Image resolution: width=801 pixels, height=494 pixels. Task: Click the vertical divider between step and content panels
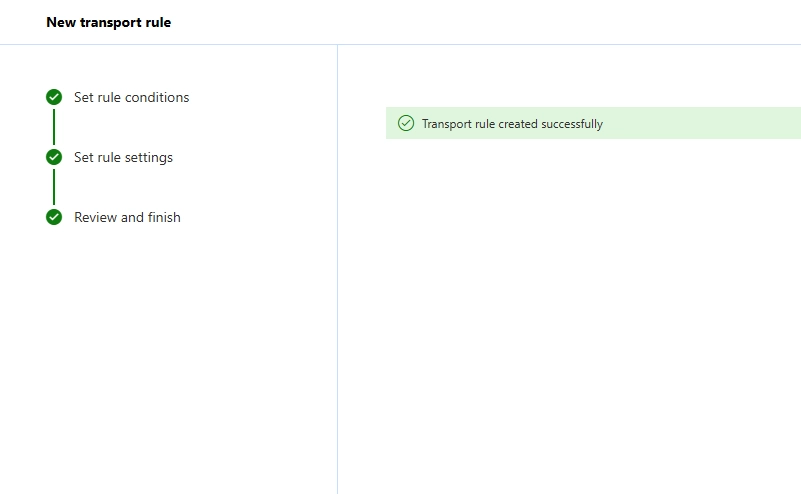[x=337, y=300]
